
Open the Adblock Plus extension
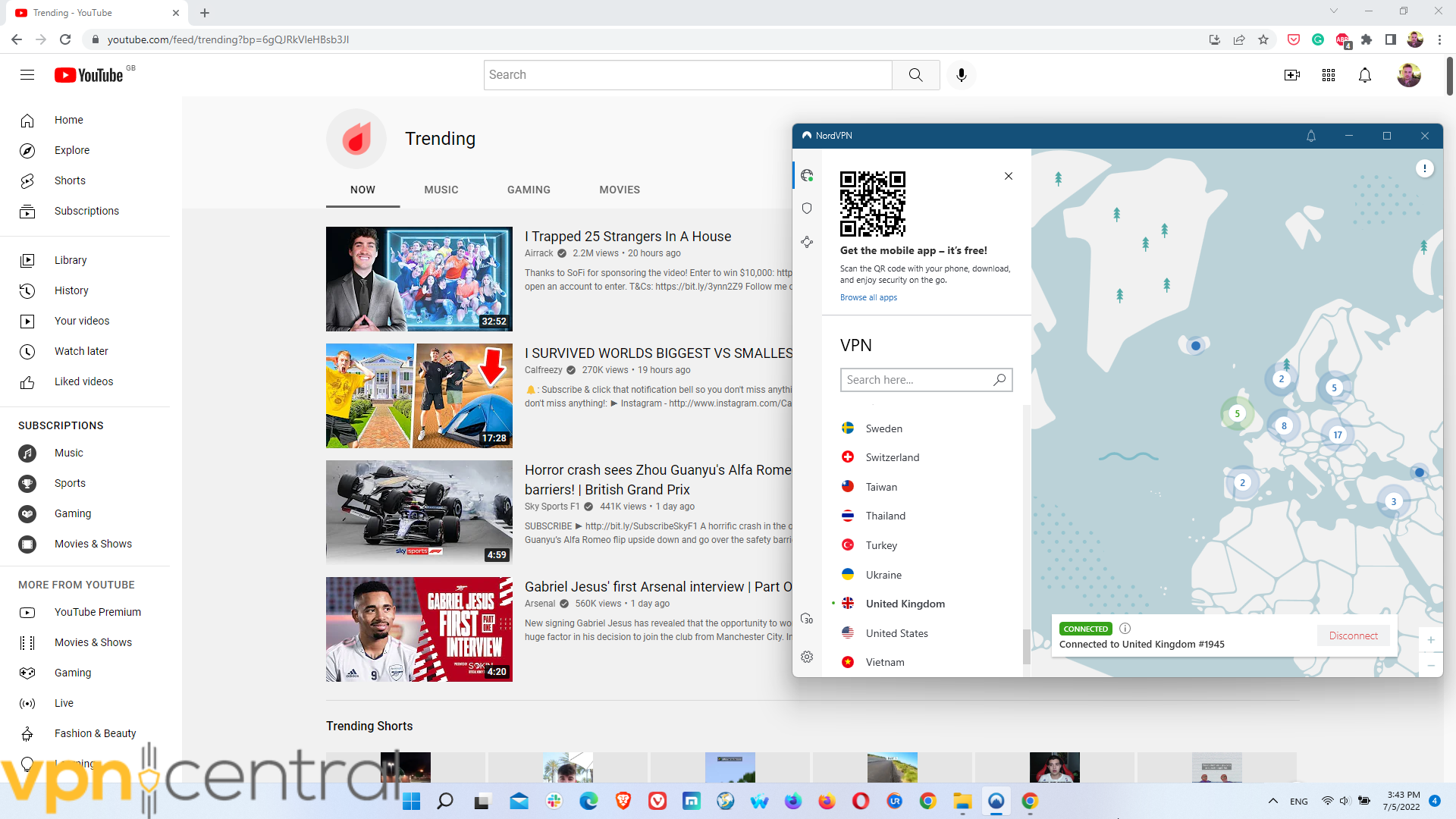[1344, 39]
